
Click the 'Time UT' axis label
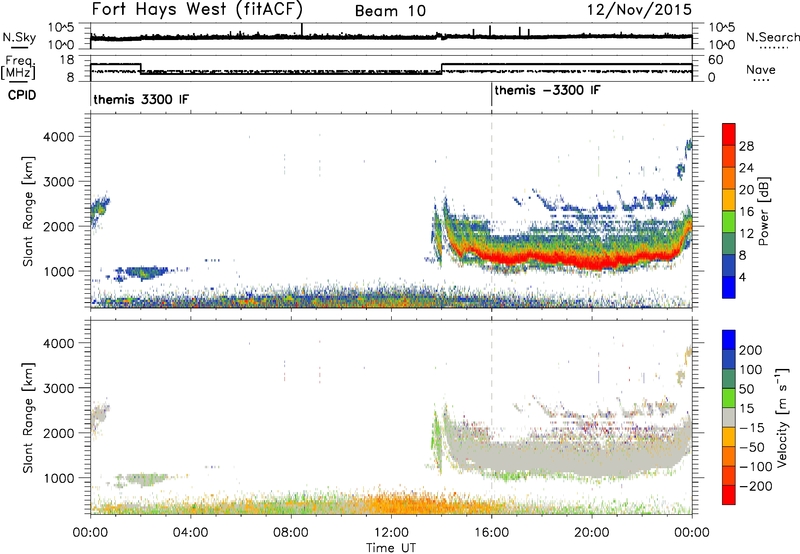tap(391, 548)
